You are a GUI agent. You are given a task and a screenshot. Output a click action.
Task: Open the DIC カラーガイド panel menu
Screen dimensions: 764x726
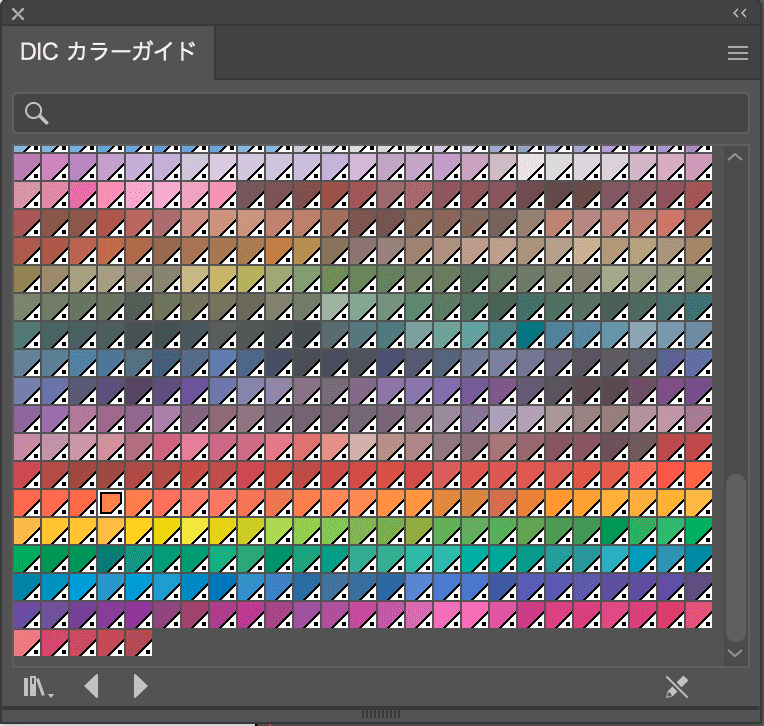click(738, 53)
